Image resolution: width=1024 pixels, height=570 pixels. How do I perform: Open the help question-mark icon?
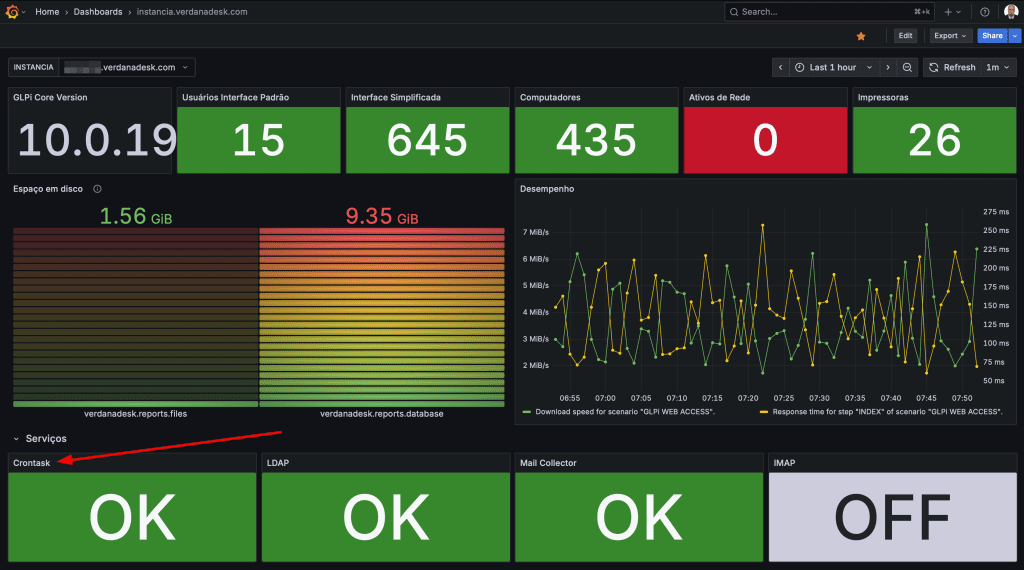(985, 12)
